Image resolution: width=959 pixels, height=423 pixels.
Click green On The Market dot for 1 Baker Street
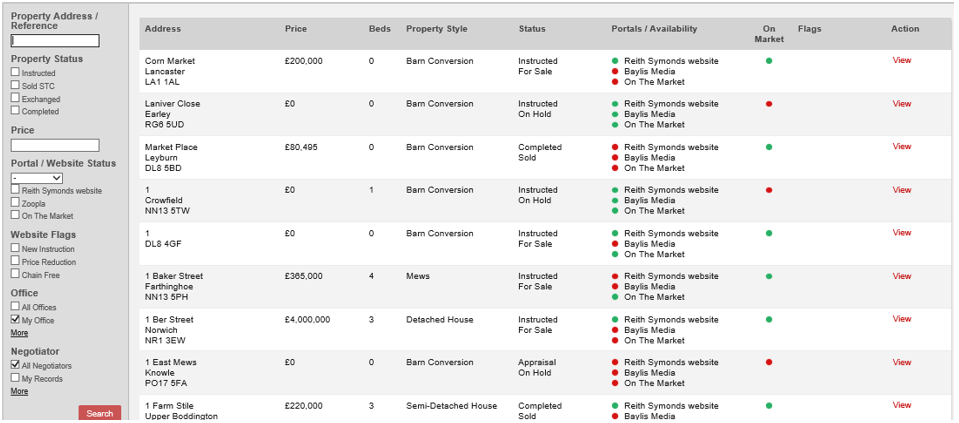click(615, 297)
